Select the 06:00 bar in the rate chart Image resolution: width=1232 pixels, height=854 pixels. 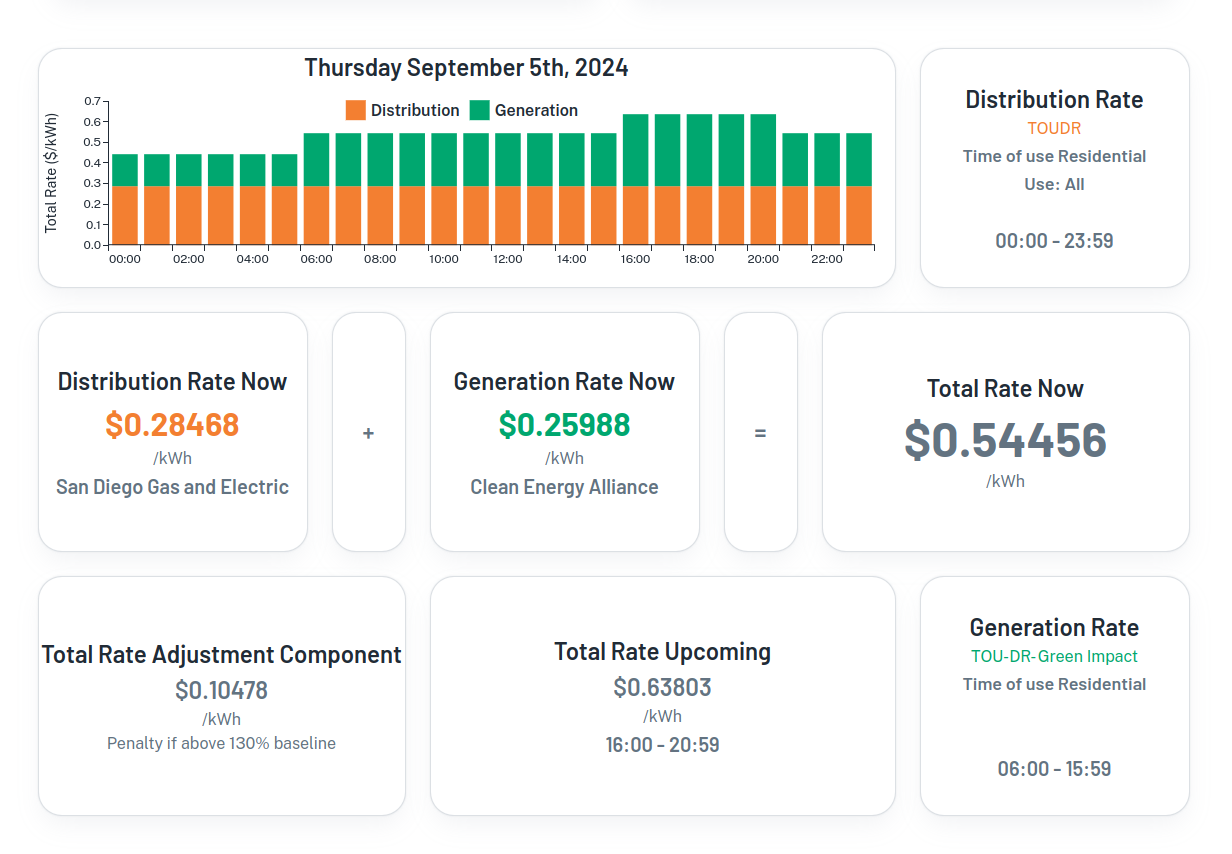tap(316, 189)
